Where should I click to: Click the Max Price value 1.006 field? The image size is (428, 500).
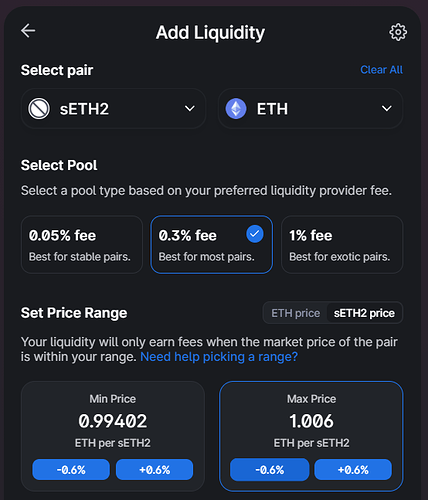(311, 421)
